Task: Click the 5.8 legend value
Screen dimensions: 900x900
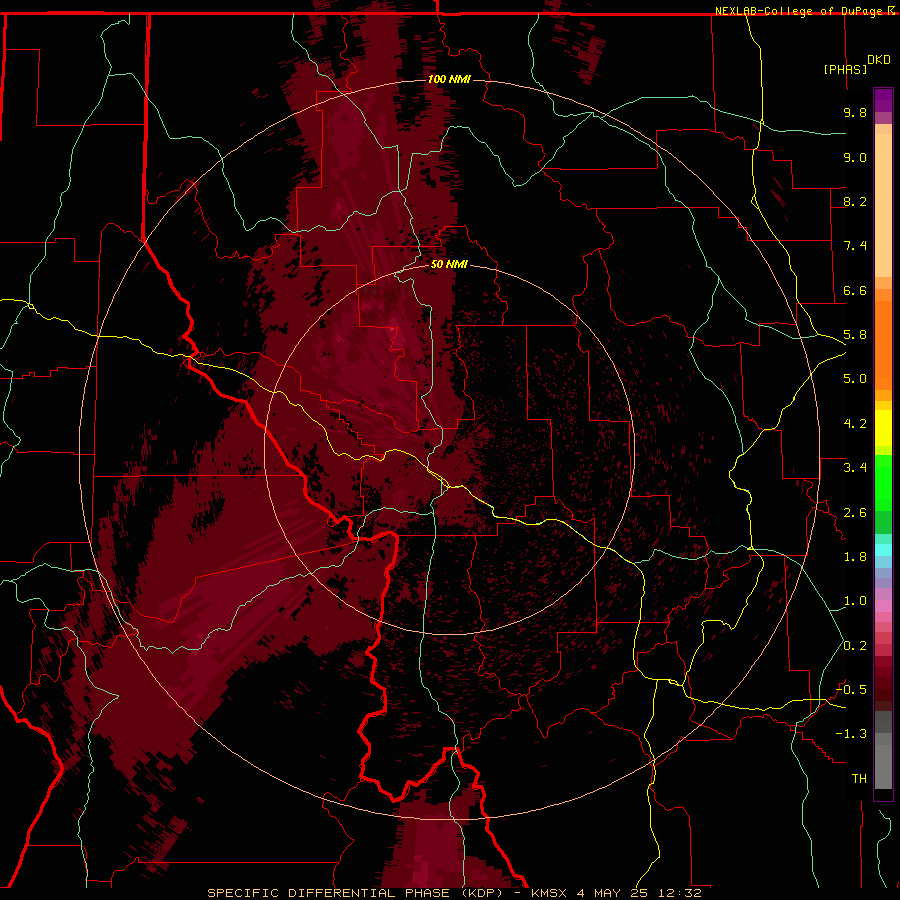Action: (855, 335)
